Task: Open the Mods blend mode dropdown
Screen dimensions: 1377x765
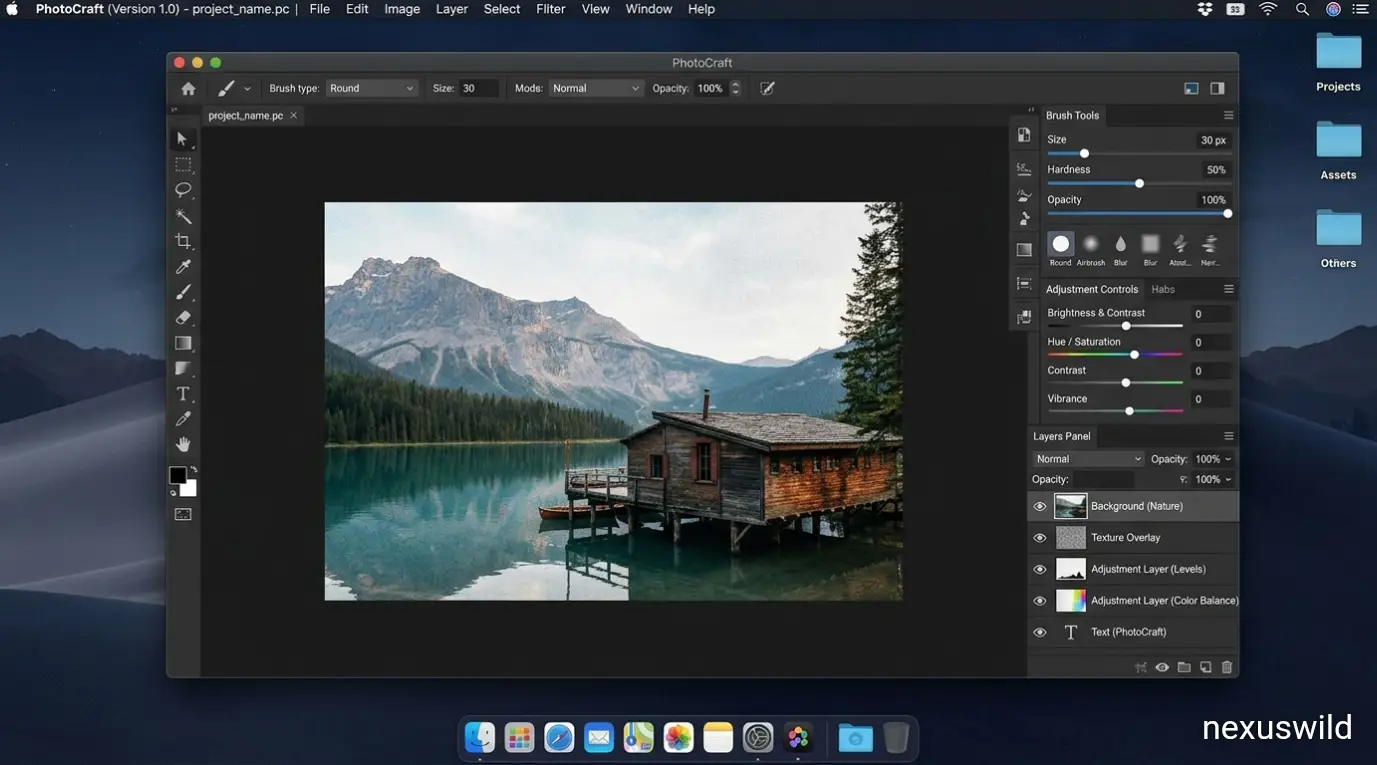Action: [596, 88]
